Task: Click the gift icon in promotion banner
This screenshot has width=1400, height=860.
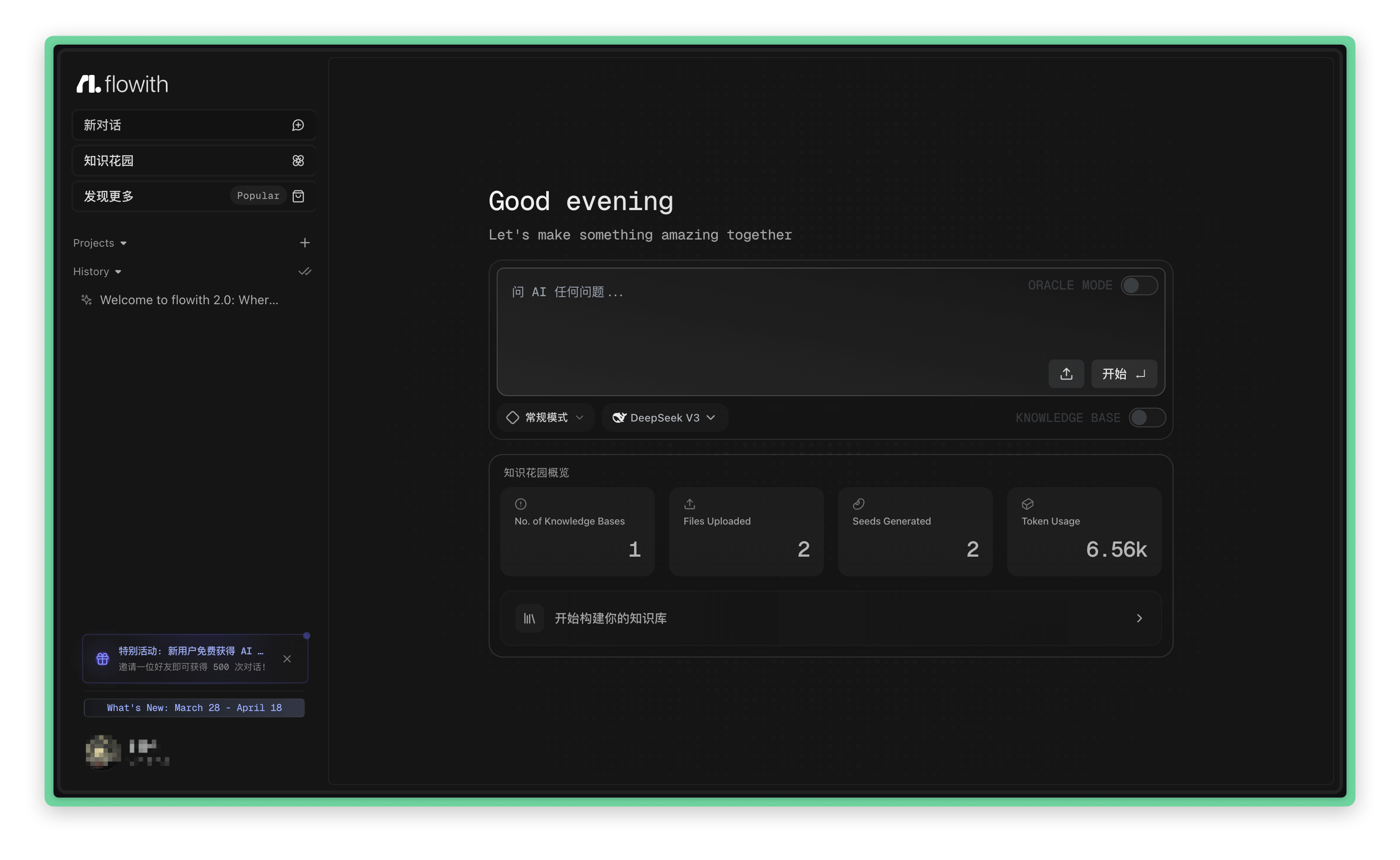Action: tap(102, 659)
